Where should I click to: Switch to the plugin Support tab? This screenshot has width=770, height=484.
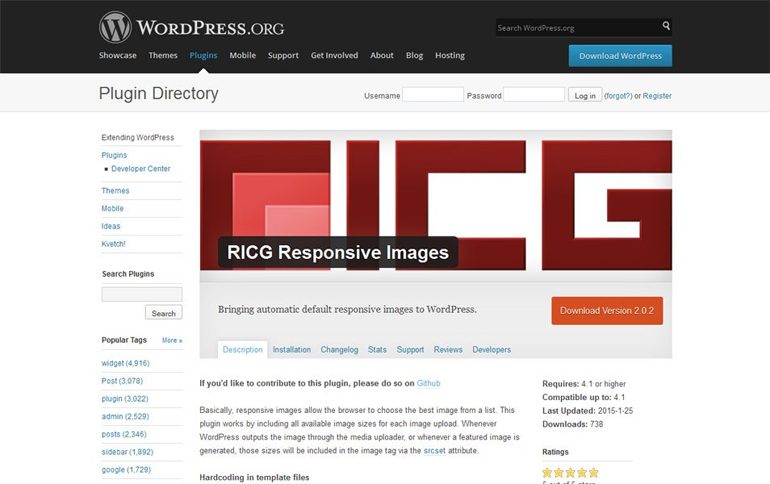410,350
